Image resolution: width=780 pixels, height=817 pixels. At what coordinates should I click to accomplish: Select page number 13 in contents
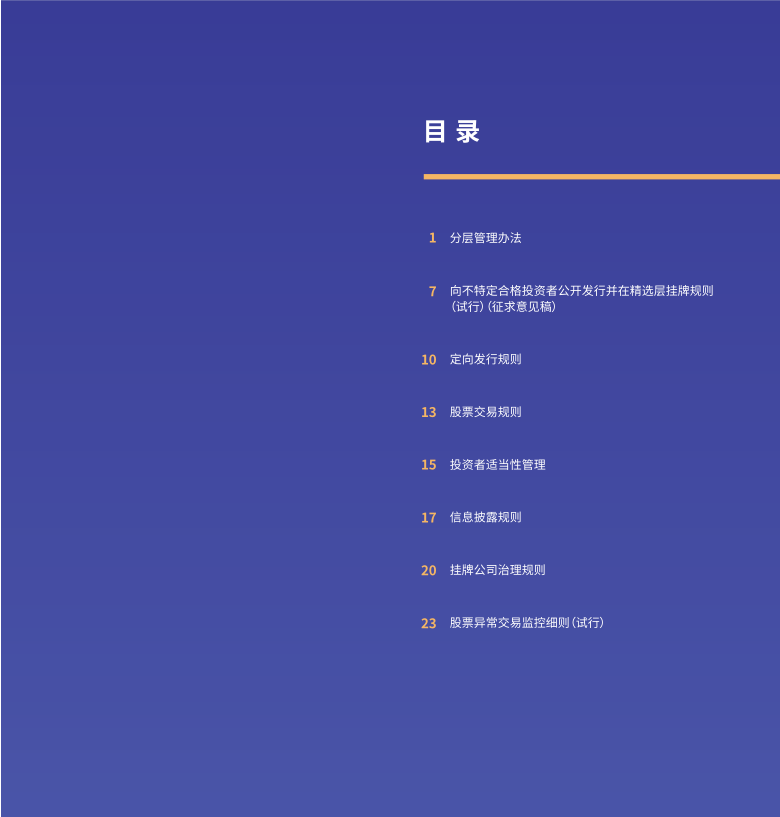[428, 412]
